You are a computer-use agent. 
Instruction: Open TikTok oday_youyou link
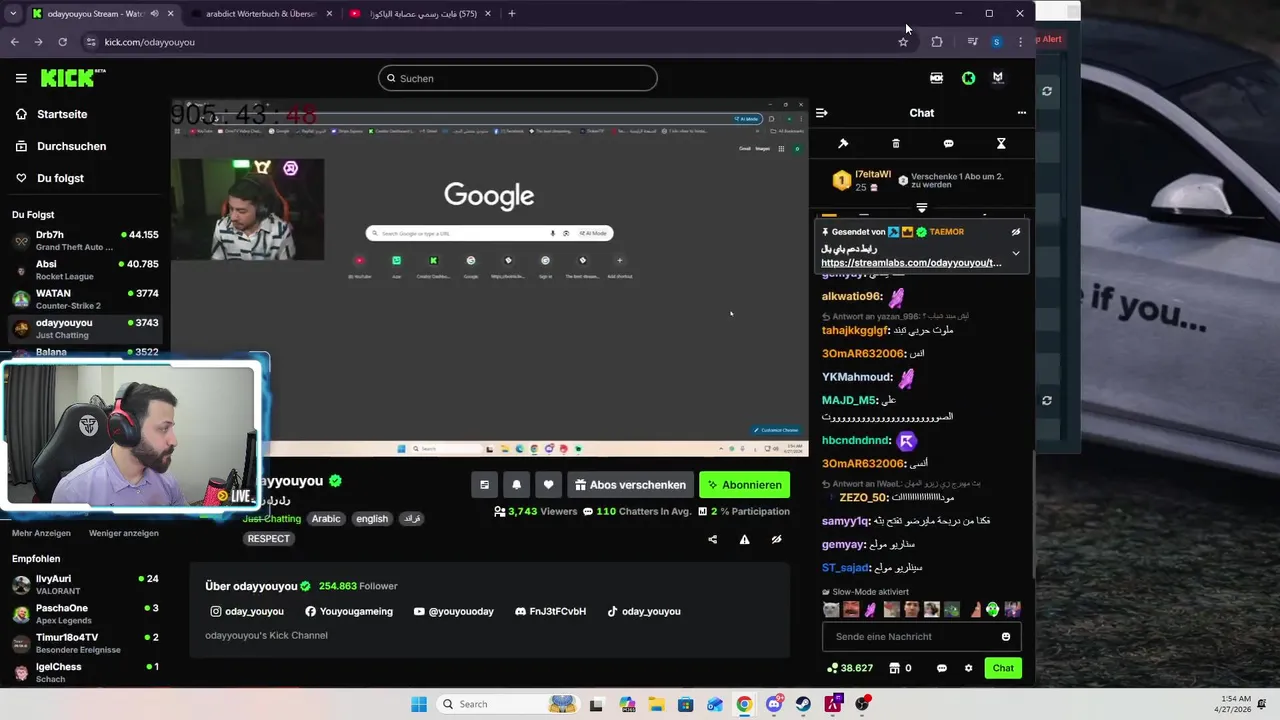tap(644, 611)
